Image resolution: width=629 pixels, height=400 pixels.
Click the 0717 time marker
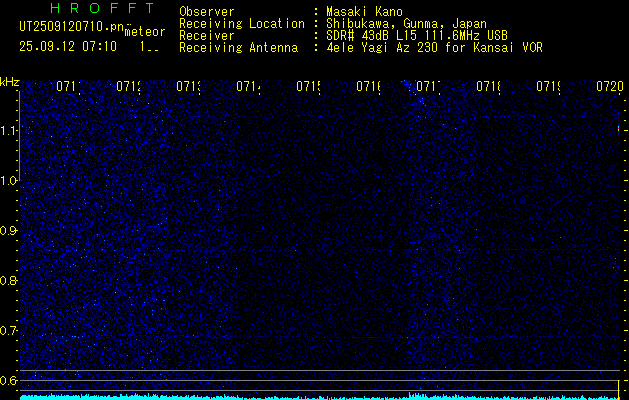(x=428, y=86)
